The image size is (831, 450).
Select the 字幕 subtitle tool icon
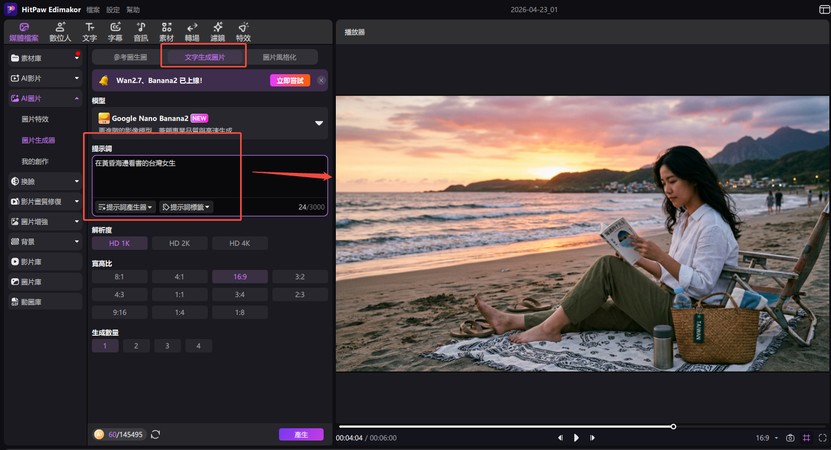pyautogui.click(x=116, y=30)
